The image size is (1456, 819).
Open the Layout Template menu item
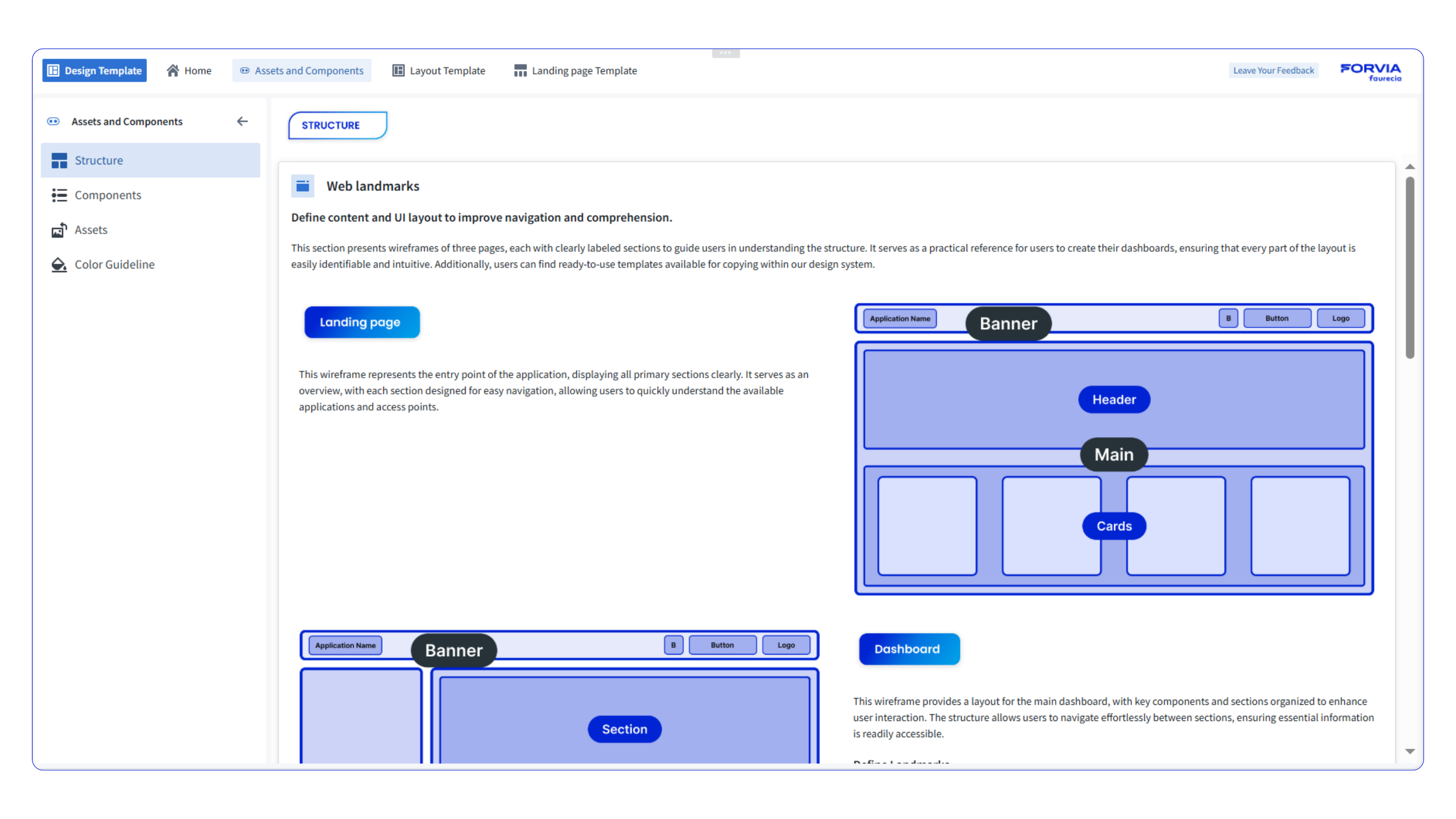(439, 70)
